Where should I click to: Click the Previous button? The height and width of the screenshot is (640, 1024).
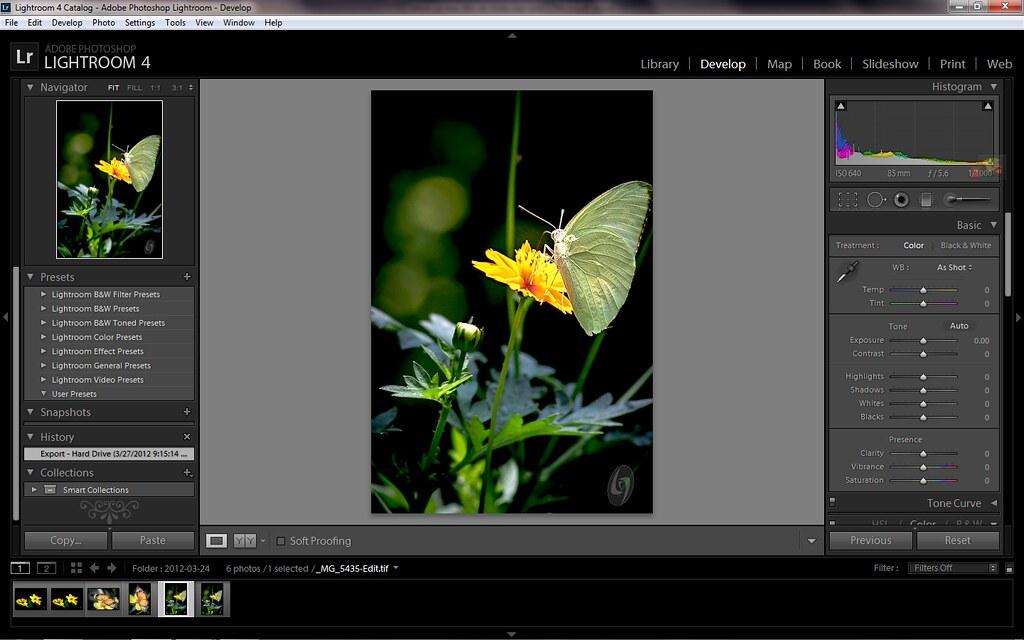871,540
